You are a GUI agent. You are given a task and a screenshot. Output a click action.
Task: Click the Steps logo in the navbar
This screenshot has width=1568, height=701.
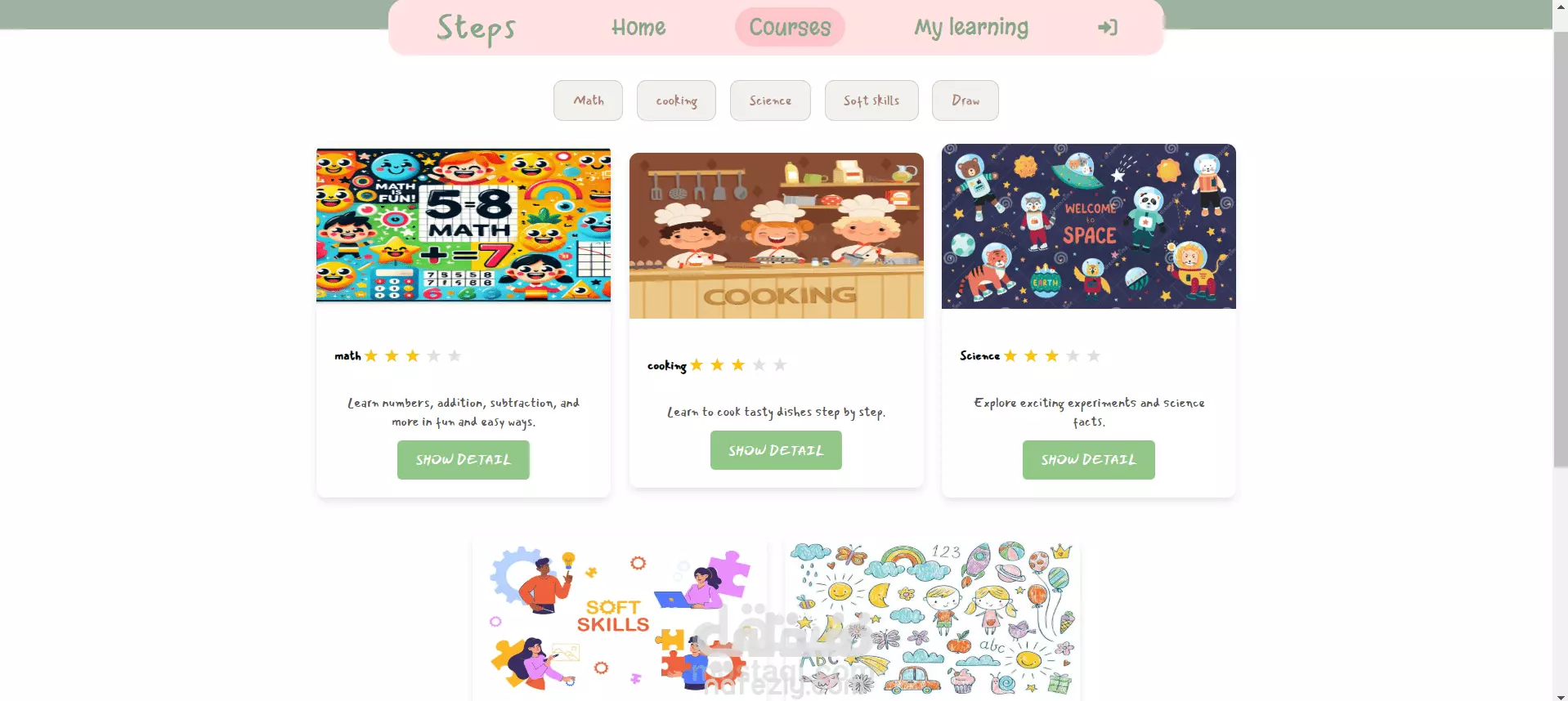coord(476,29)
